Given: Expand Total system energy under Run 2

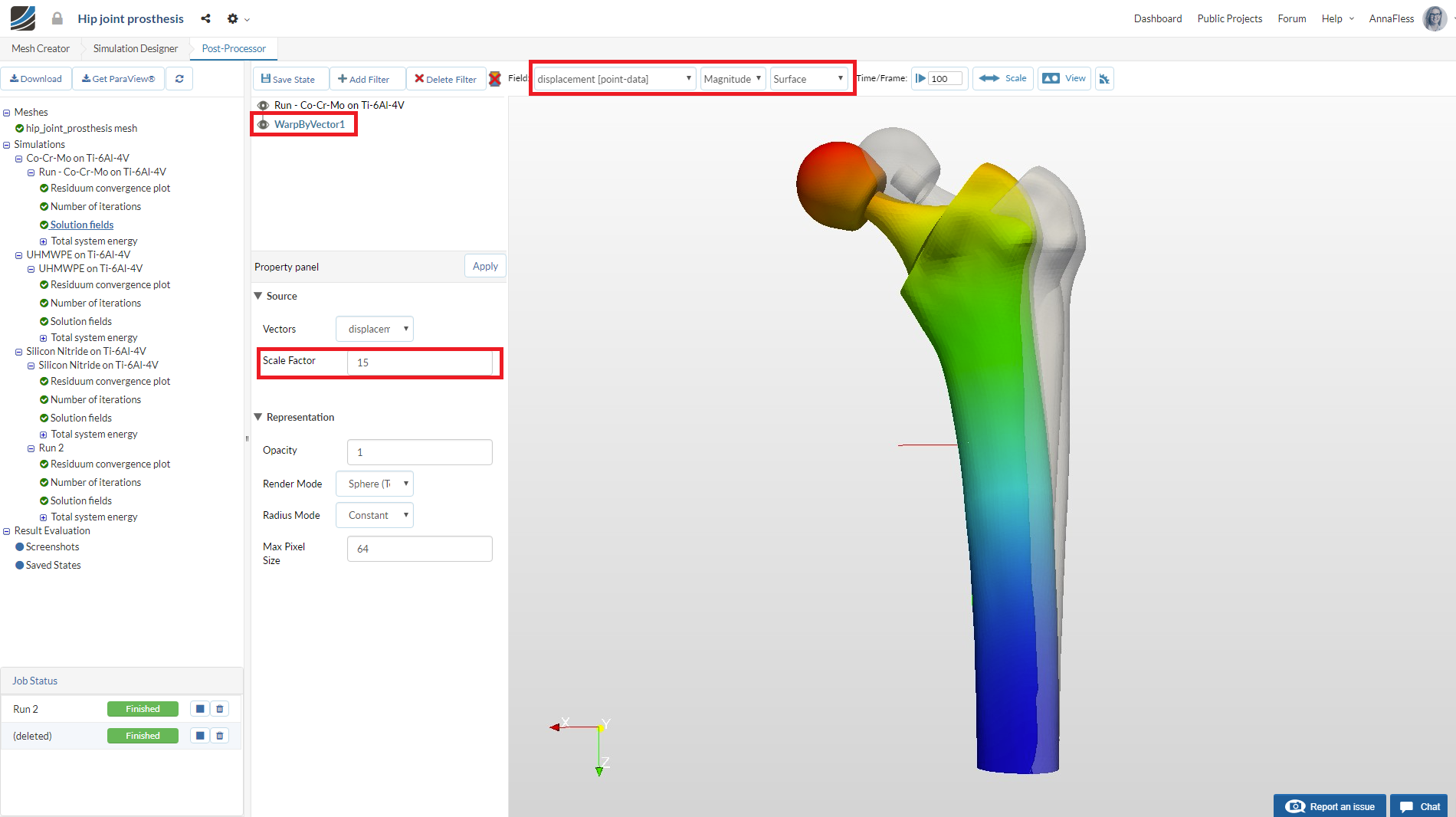Looking at the screenshot, I should click(44, 517).
